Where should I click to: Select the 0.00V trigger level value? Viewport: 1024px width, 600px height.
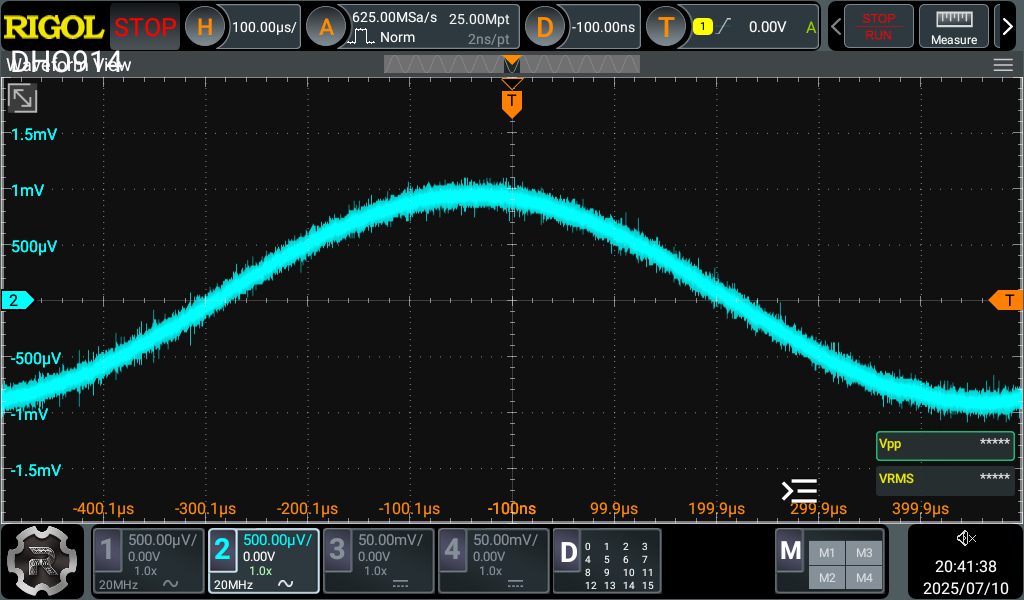click(767, 27)
